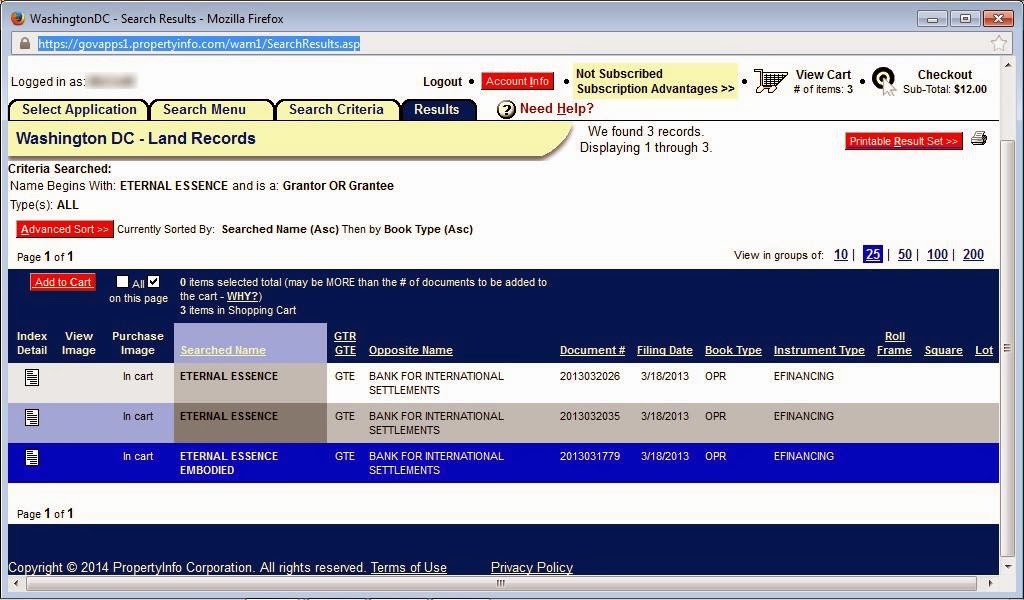Open index detail icon for document 2013032026

(x=32, y=377)
